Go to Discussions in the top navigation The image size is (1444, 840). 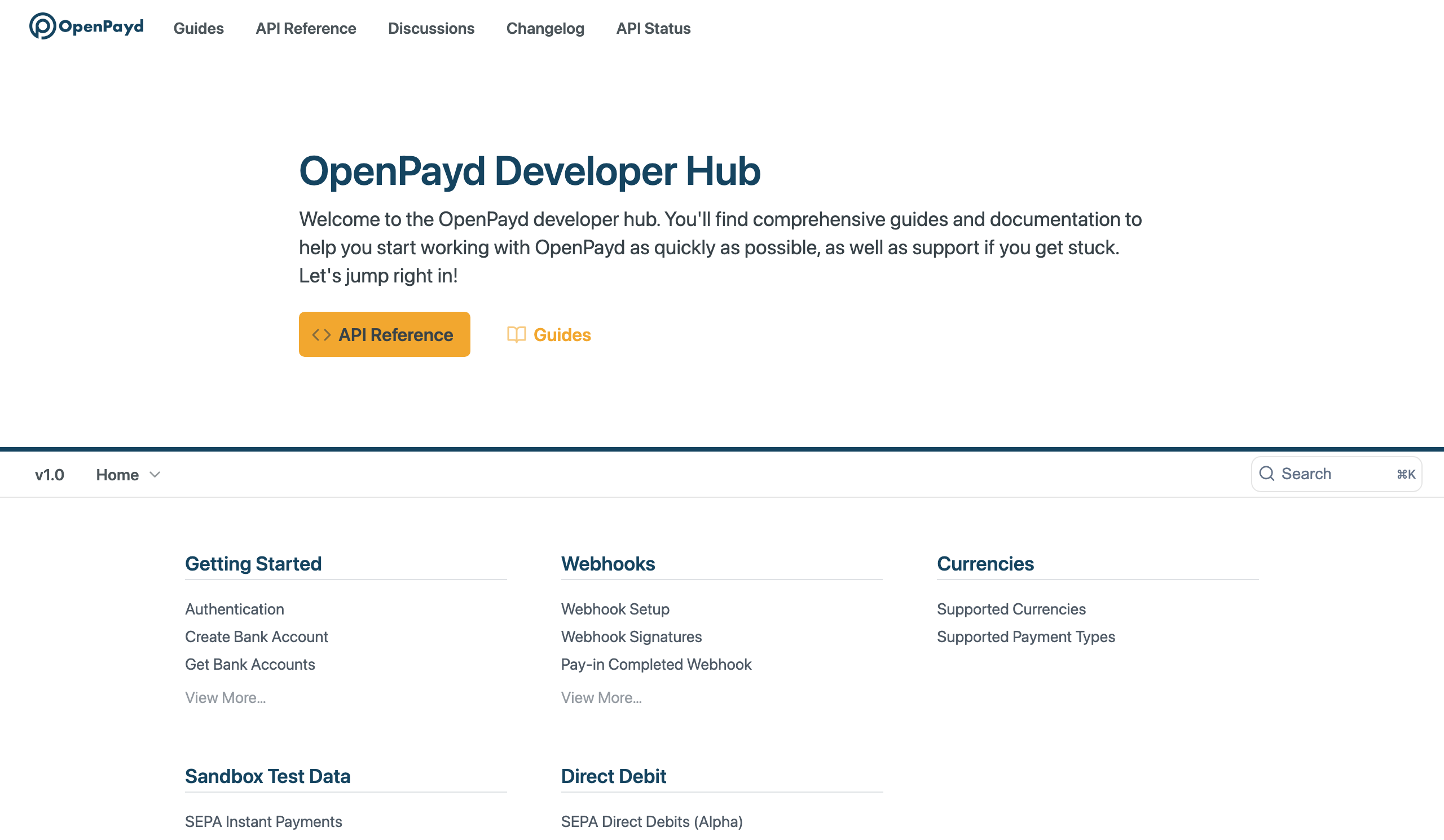(432, 29)
